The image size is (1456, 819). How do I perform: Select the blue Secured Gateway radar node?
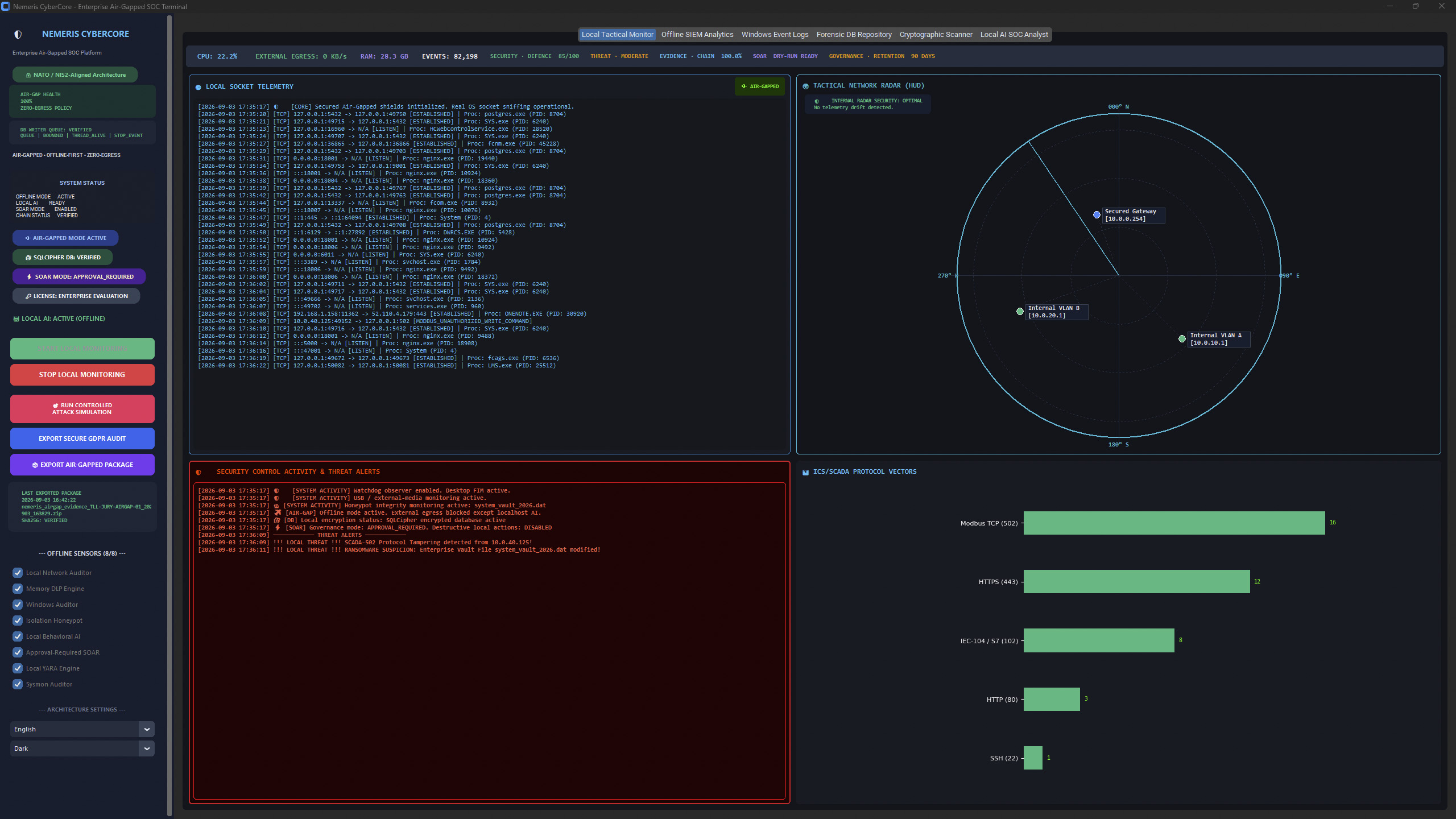(x=1097, y=215)
